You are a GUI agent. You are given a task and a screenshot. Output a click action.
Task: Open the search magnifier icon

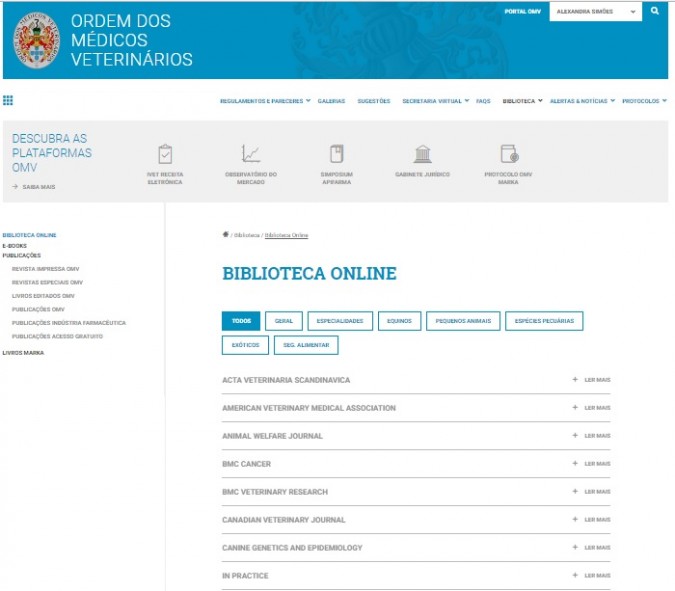point(655,11)
